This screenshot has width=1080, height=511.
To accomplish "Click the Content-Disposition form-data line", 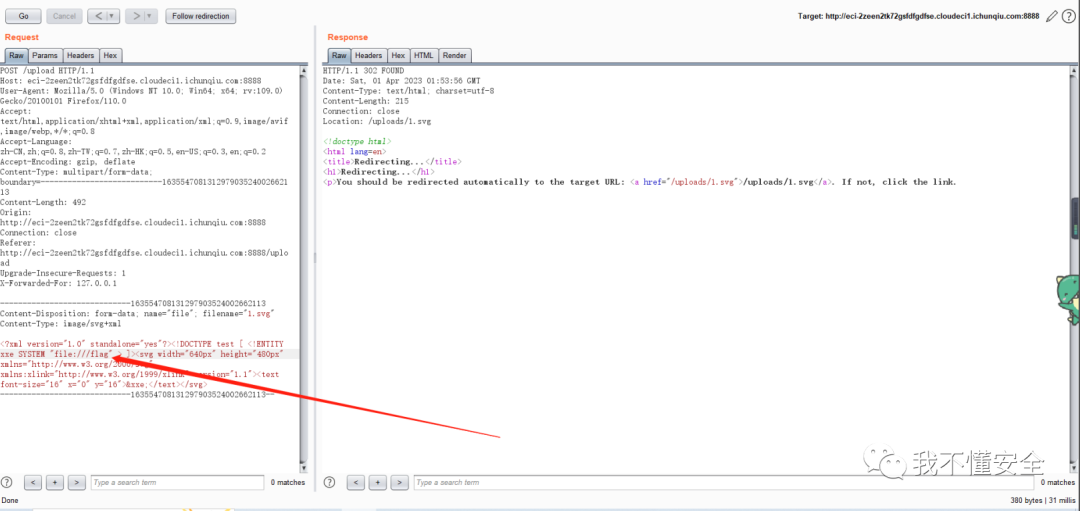I will coord(138,313).
